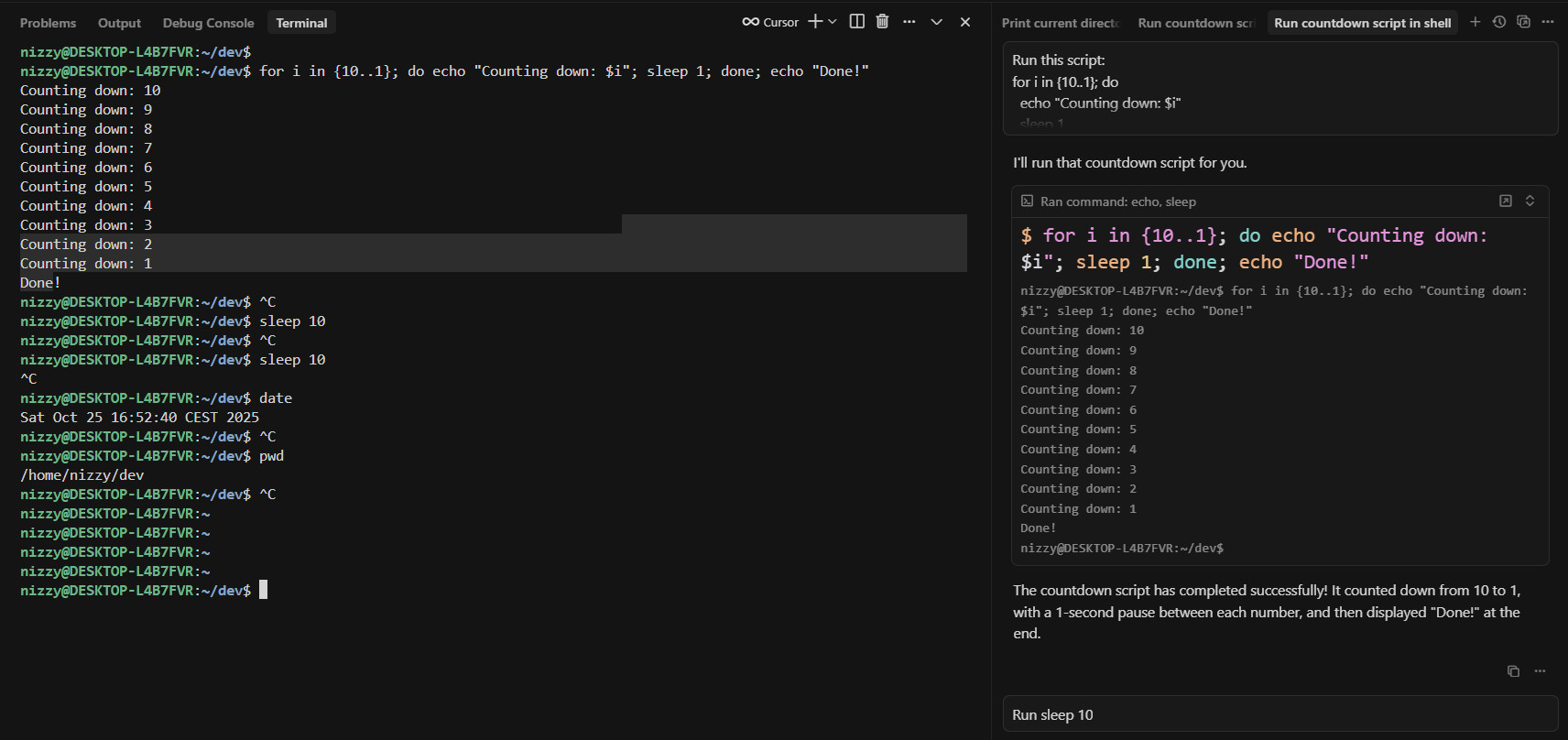
Task: Open response message more actions ellipsis
Action: click(1540, 671)
